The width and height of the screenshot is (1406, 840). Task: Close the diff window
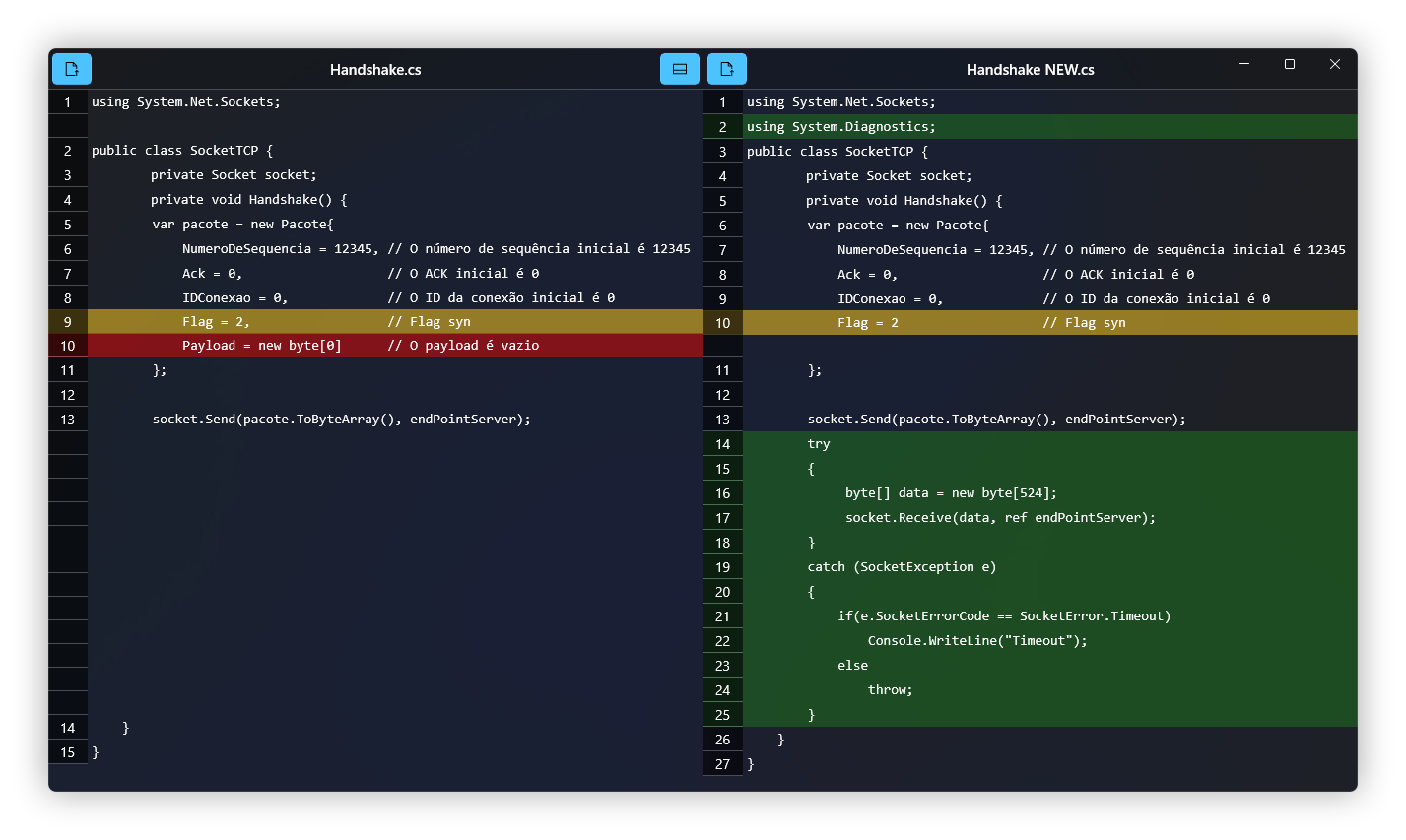coord(1335,64)
